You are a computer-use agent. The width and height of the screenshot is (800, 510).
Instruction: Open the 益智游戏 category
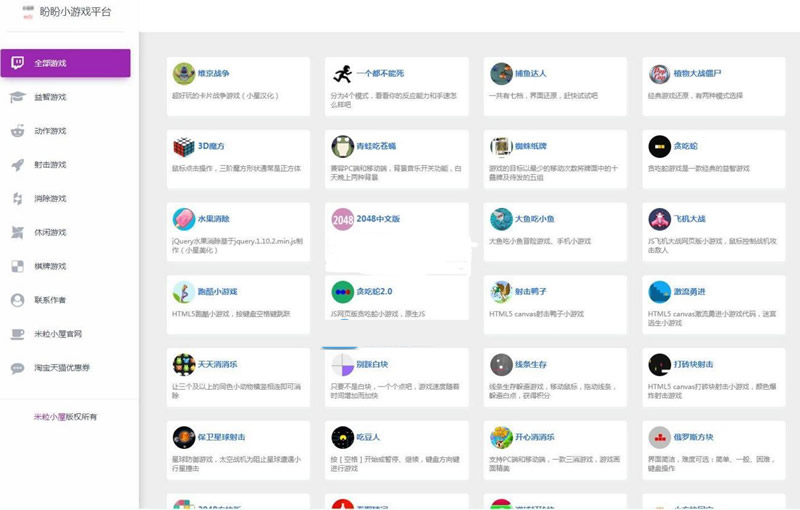pos(50,97)
